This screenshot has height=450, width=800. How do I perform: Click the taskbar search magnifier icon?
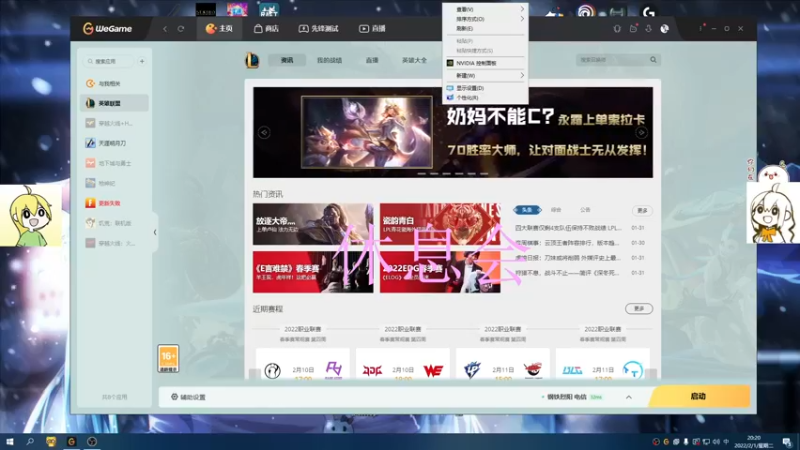point(30,441)
